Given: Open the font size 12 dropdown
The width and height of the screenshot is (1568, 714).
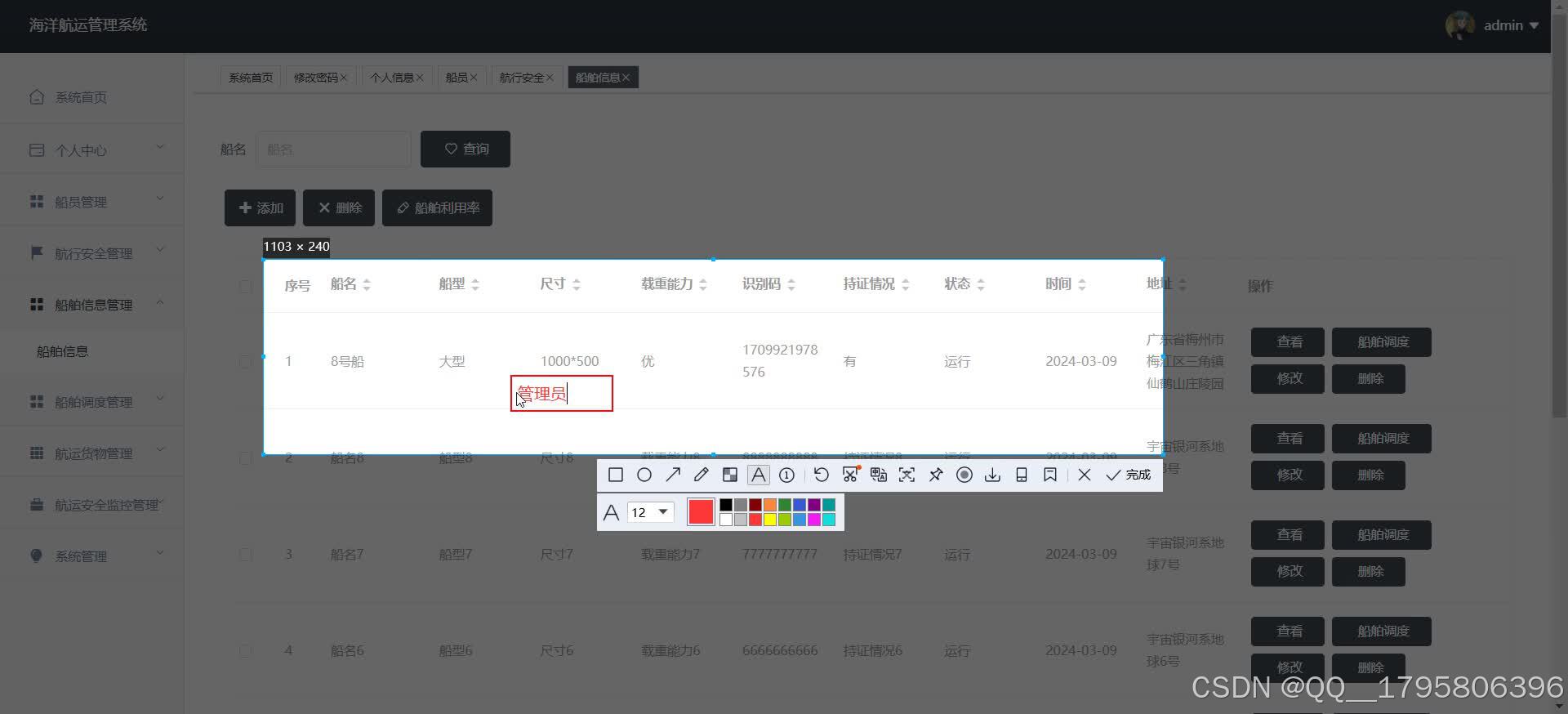Looking at the screenshot, I should (x=650, y=512).
